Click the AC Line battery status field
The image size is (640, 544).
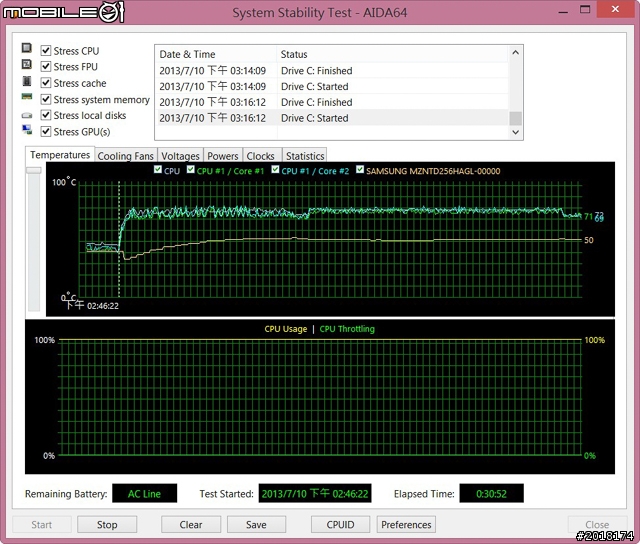click(144, 494)
